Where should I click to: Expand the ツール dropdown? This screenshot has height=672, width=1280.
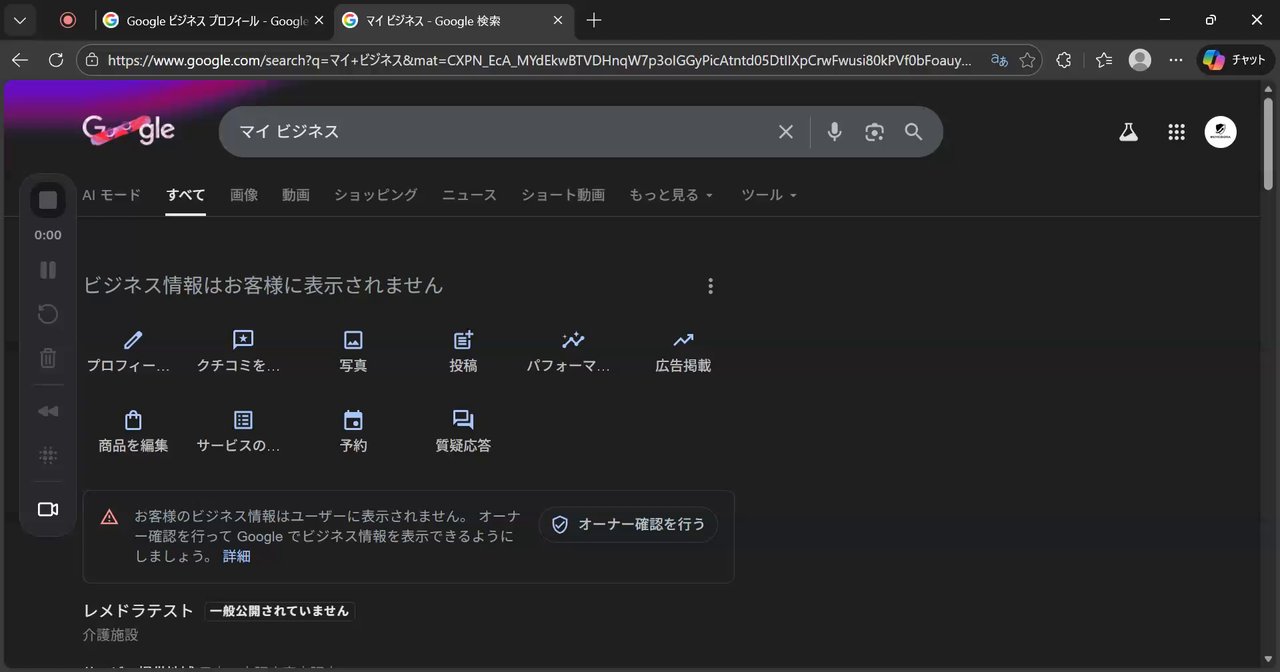(x=769, y=195)
